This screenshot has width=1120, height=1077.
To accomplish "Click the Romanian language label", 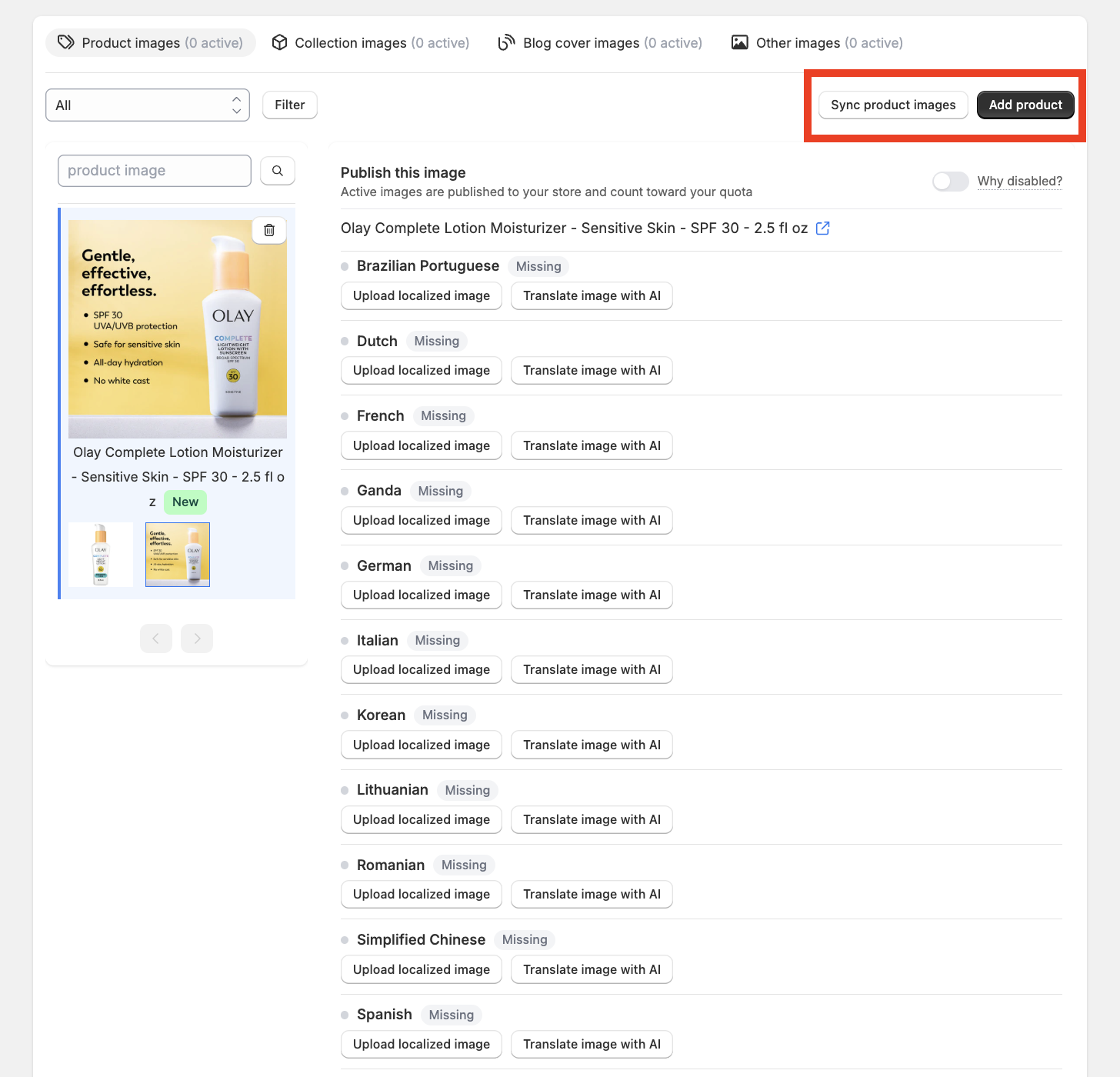I will (391, 865).
